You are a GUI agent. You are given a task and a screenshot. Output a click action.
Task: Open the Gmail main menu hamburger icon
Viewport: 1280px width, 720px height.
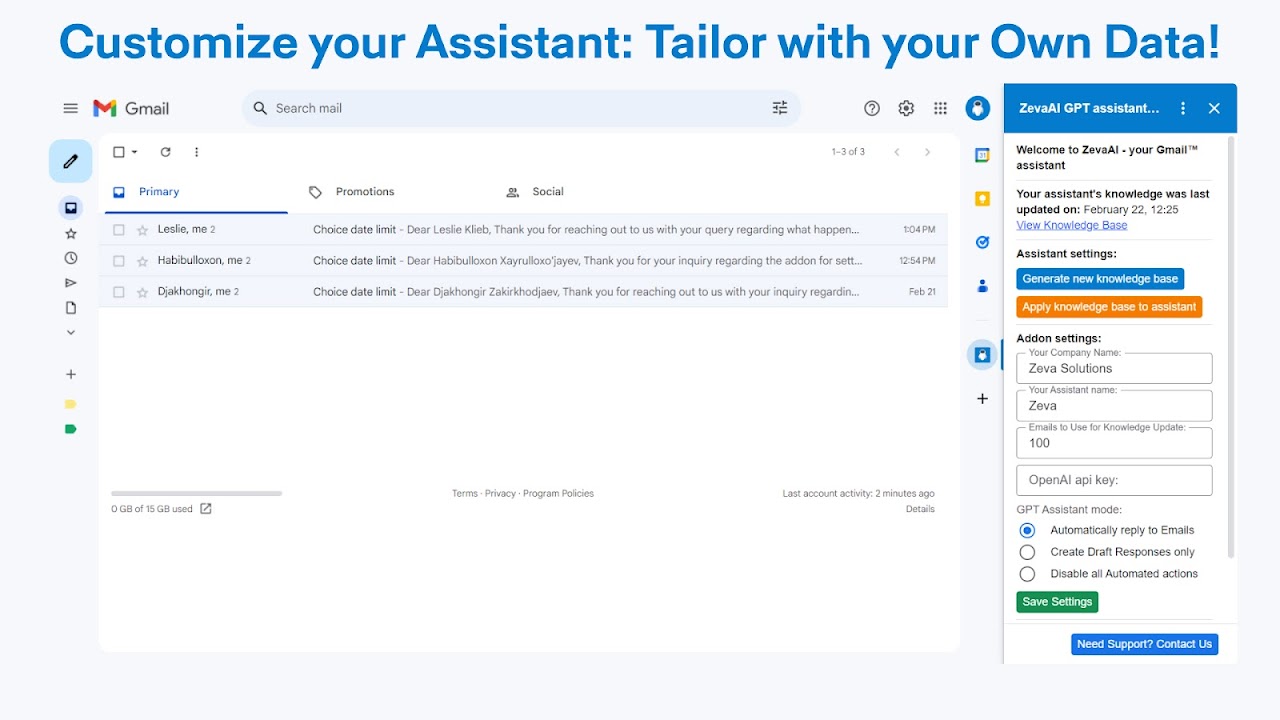pos(70,108)
